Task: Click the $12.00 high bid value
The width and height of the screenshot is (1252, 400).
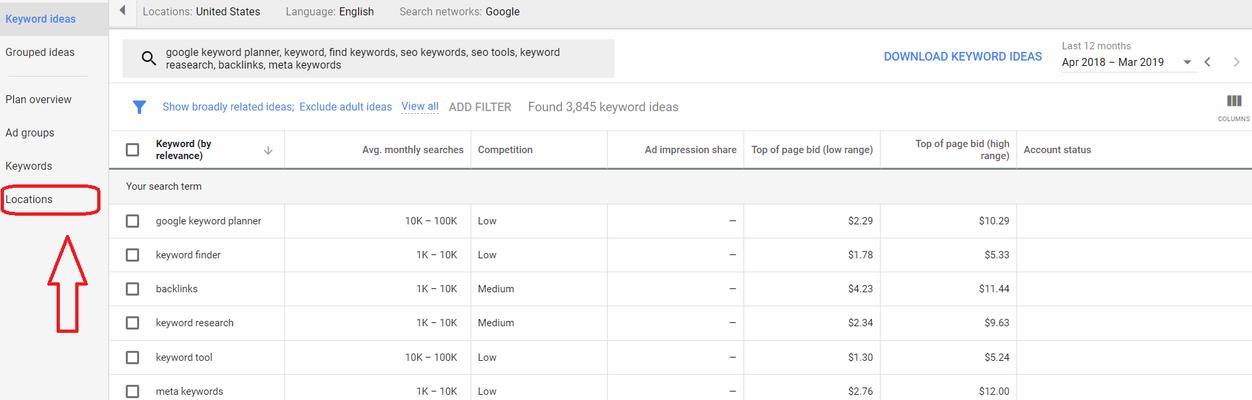Action: tap(994, 391)
